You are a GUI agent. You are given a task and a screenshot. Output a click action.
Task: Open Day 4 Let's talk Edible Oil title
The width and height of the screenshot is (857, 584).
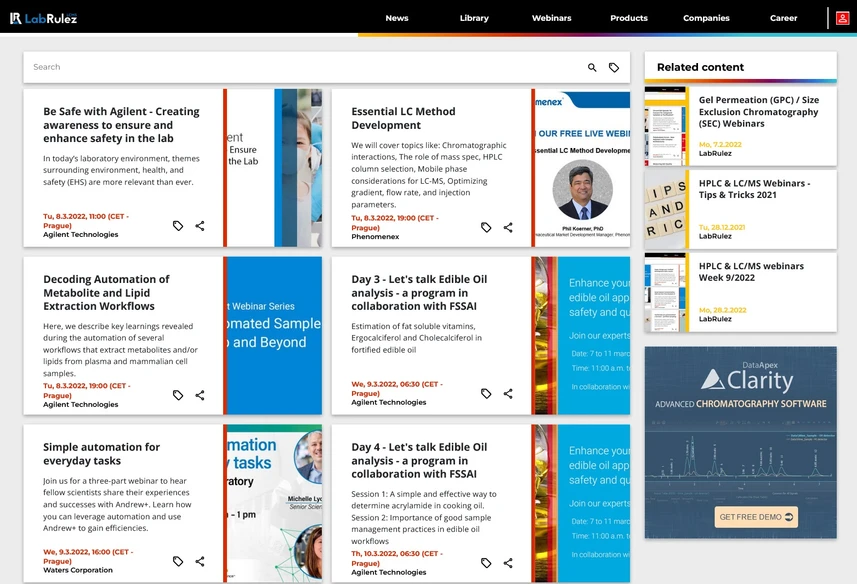[419, 461]
